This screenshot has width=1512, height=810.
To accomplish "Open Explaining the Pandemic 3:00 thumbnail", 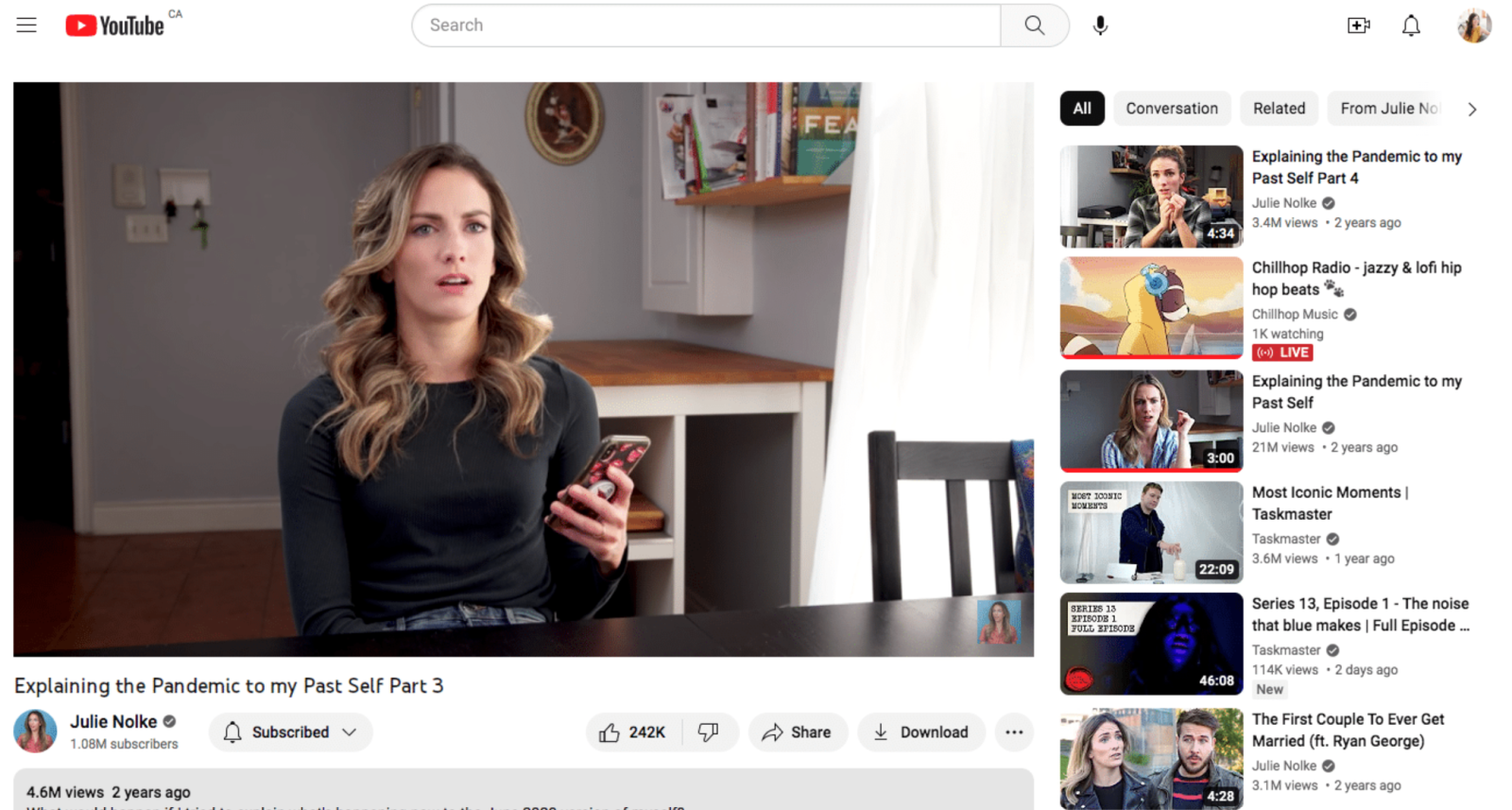I will click(1151, 421).
